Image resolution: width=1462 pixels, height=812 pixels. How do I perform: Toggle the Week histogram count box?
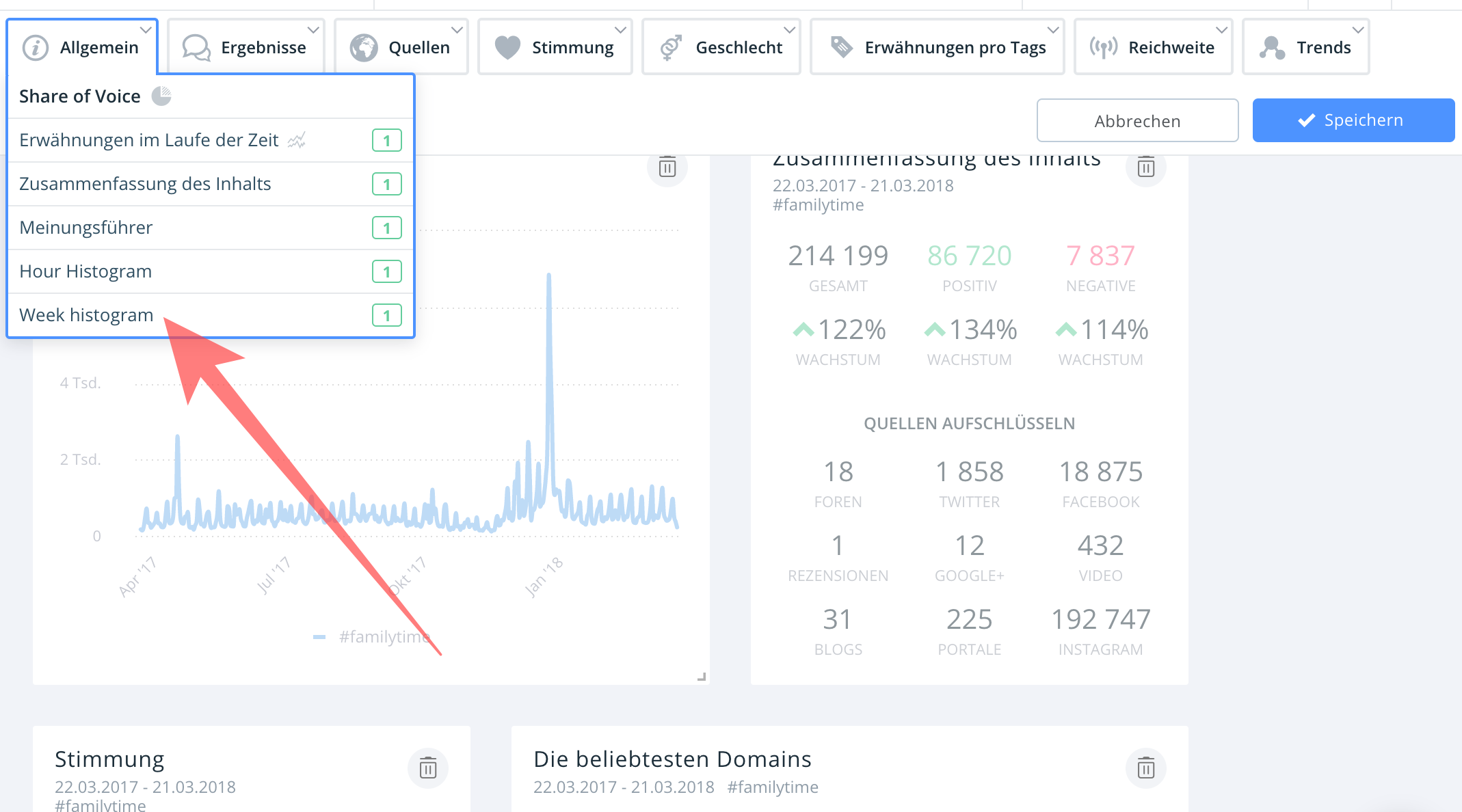click(x=386, y=316)
